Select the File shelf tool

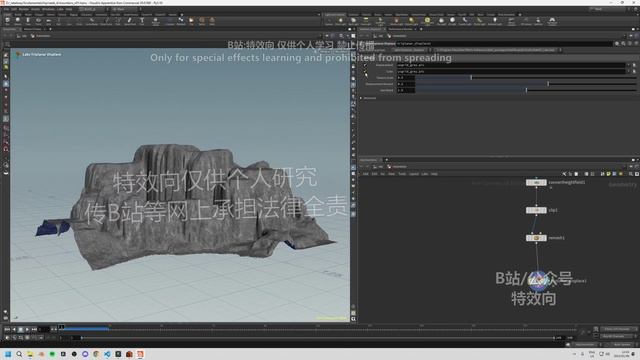[x=191, y=21]
